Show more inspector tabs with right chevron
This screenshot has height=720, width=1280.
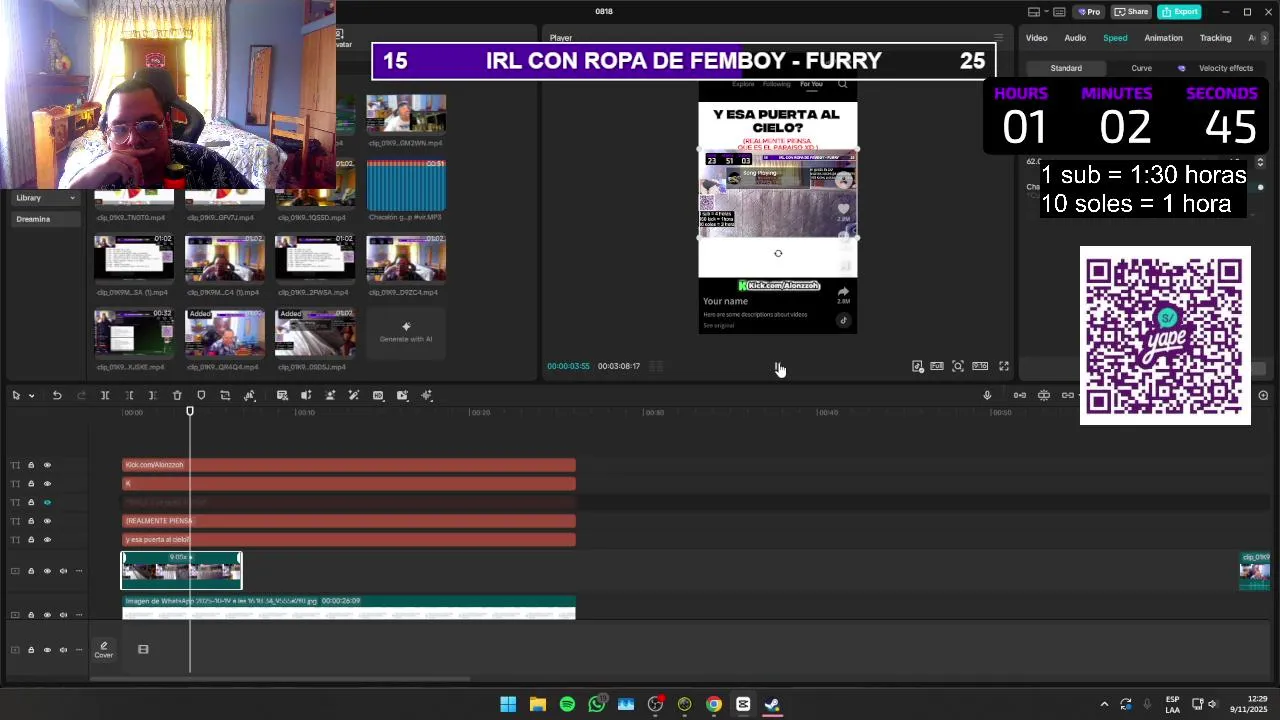(1265, 38)
